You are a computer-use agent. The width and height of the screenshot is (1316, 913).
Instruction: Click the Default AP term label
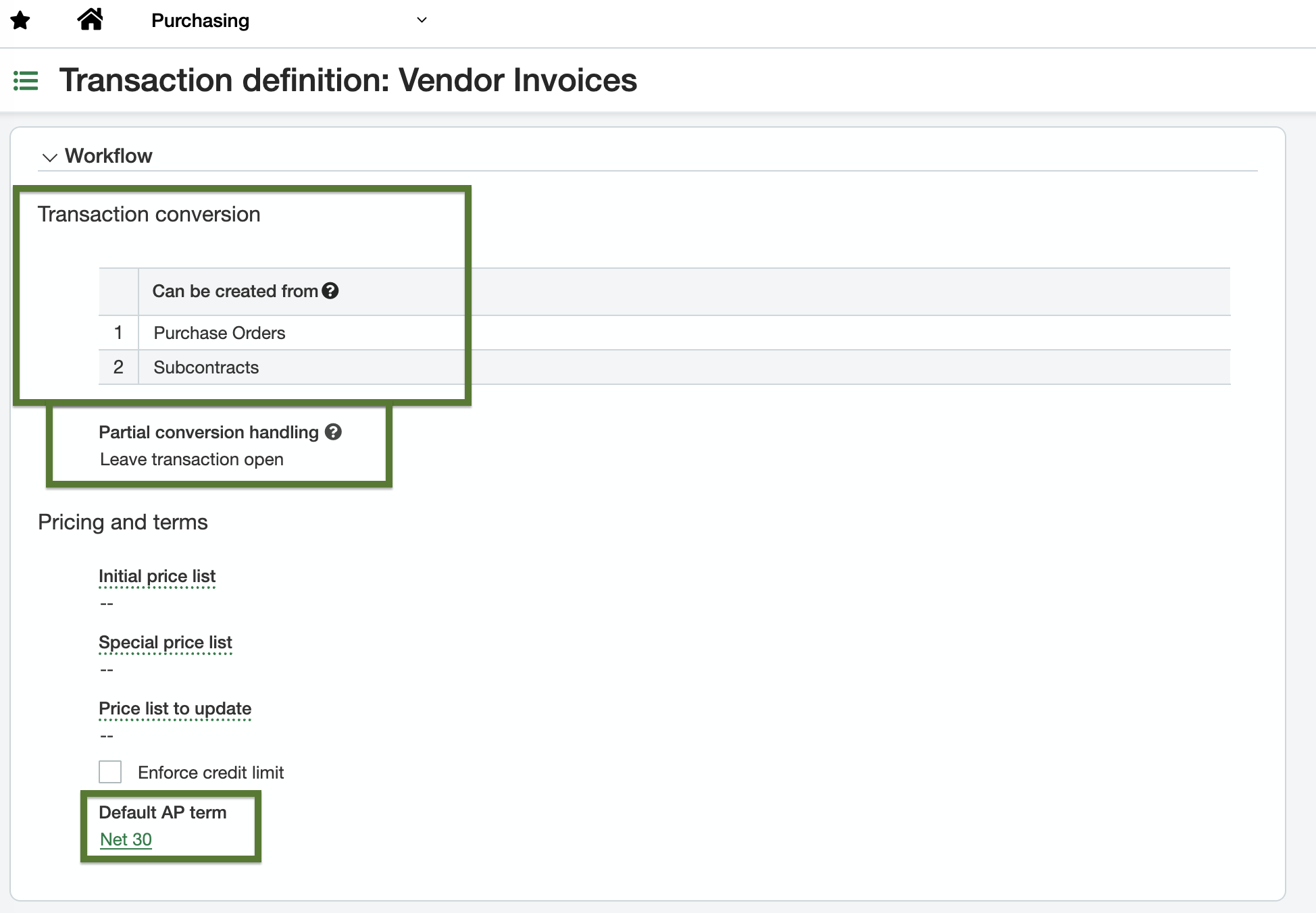click(x=163, y=812)
